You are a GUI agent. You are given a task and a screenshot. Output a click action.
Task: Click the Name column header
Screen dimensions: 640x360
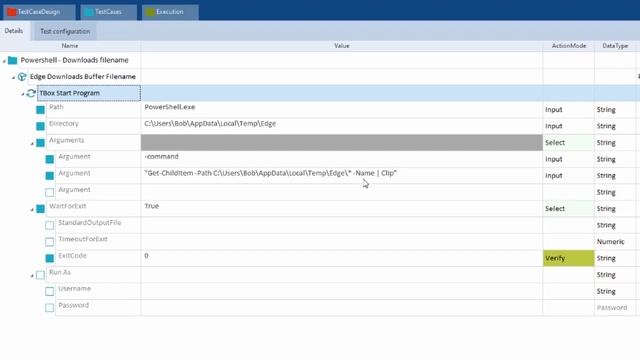(70, 46)
